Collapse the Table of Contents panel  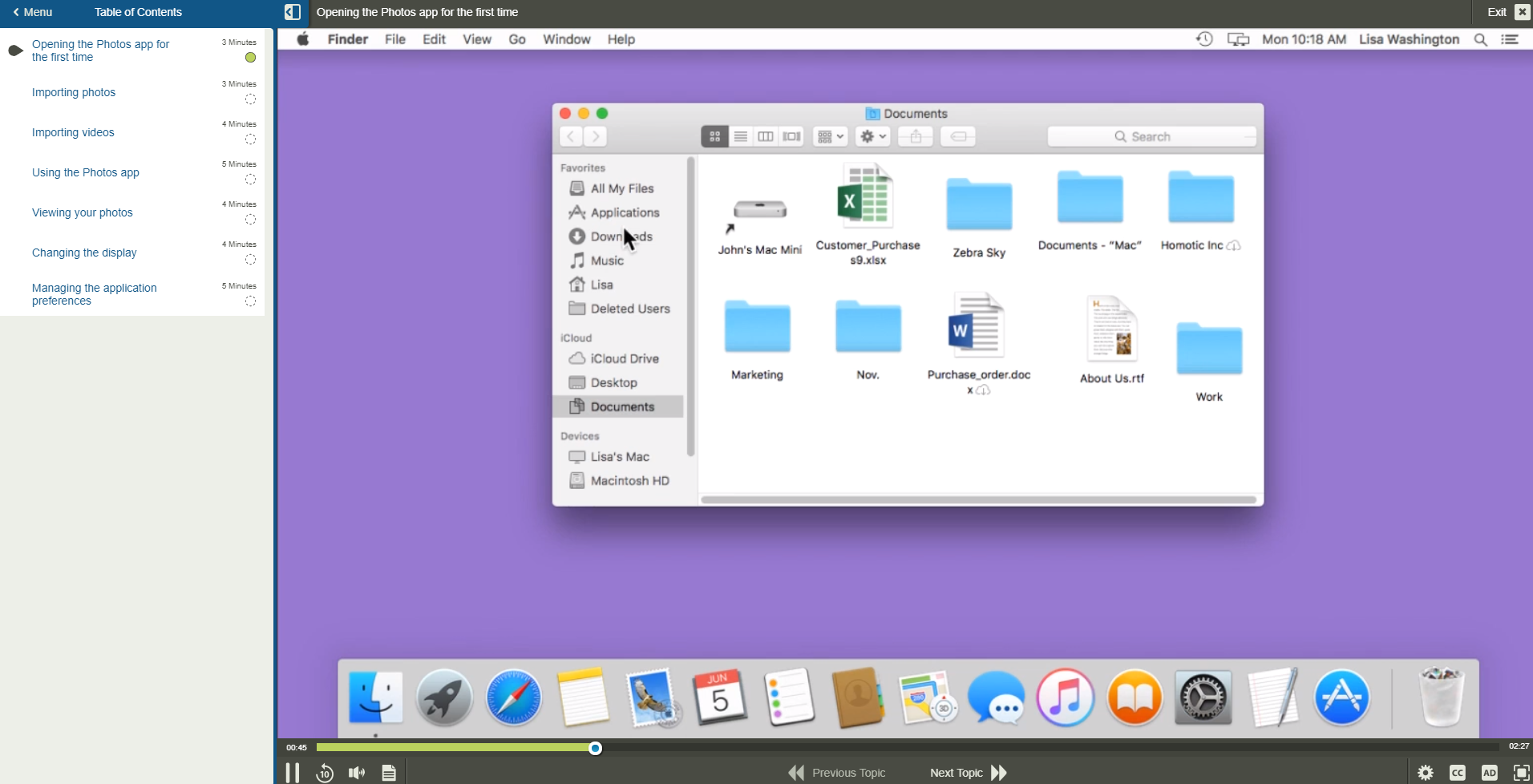pos(292,12)
